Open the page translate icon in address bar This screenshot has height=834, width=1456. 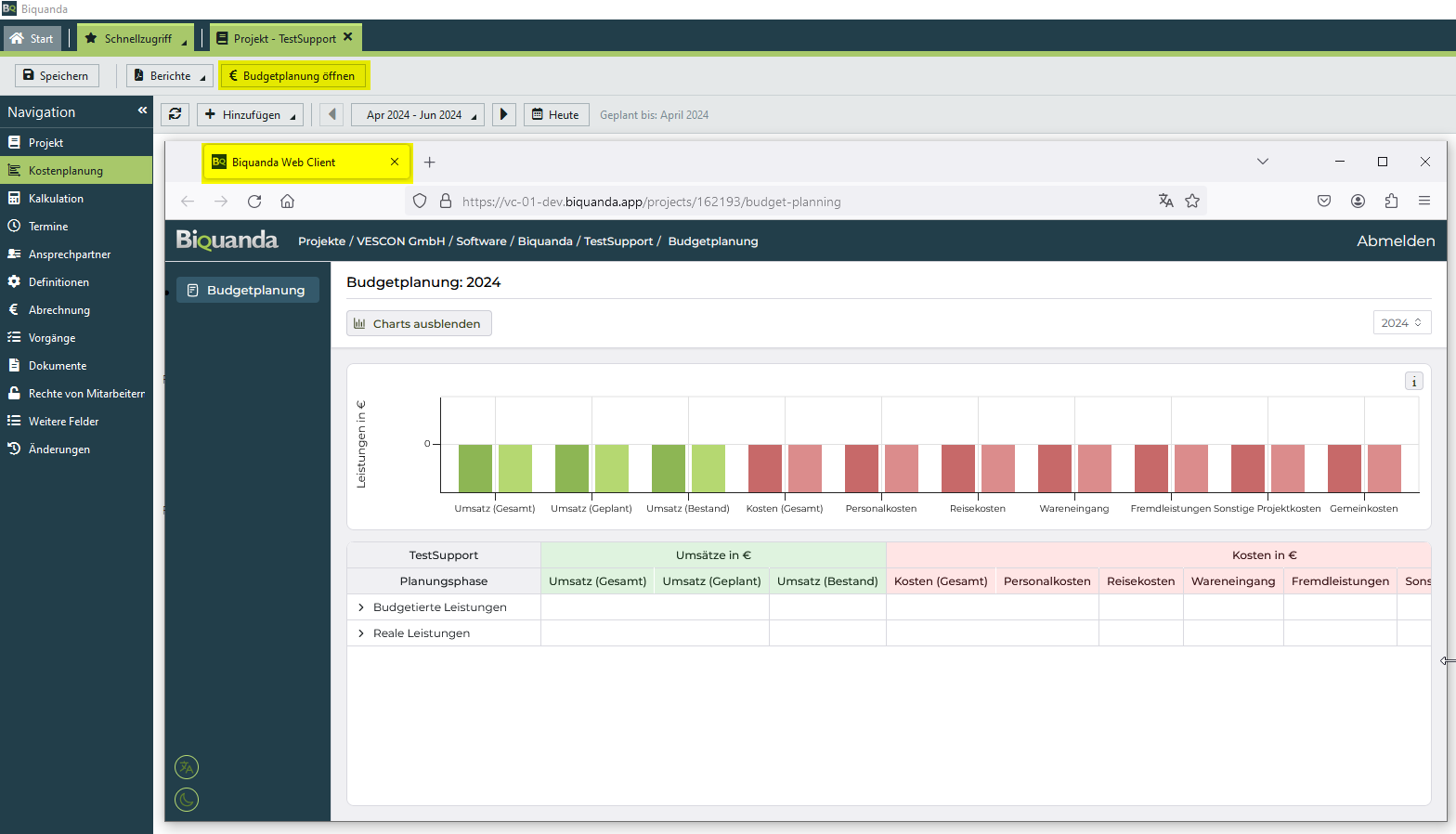click(1166, 201)
